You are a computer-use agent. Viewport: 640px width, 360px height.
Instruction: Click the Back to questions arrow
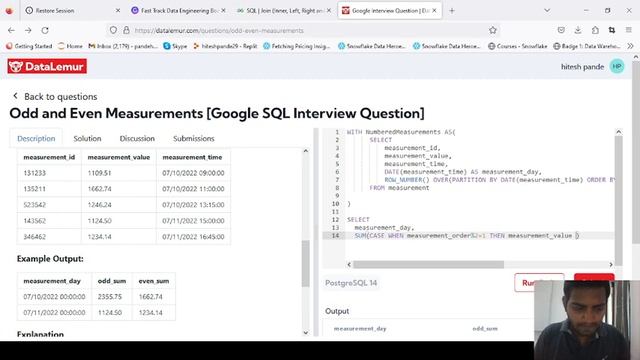pos(15,96)
